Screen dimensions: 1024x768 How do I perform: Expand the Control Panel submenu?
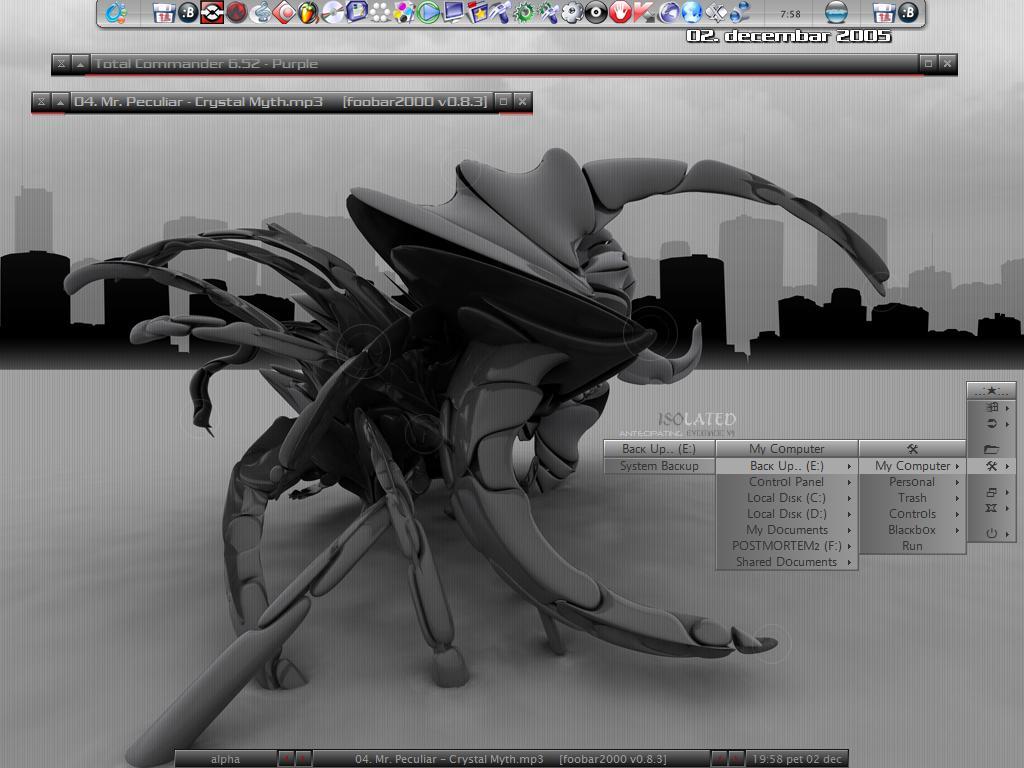[787, 482]
